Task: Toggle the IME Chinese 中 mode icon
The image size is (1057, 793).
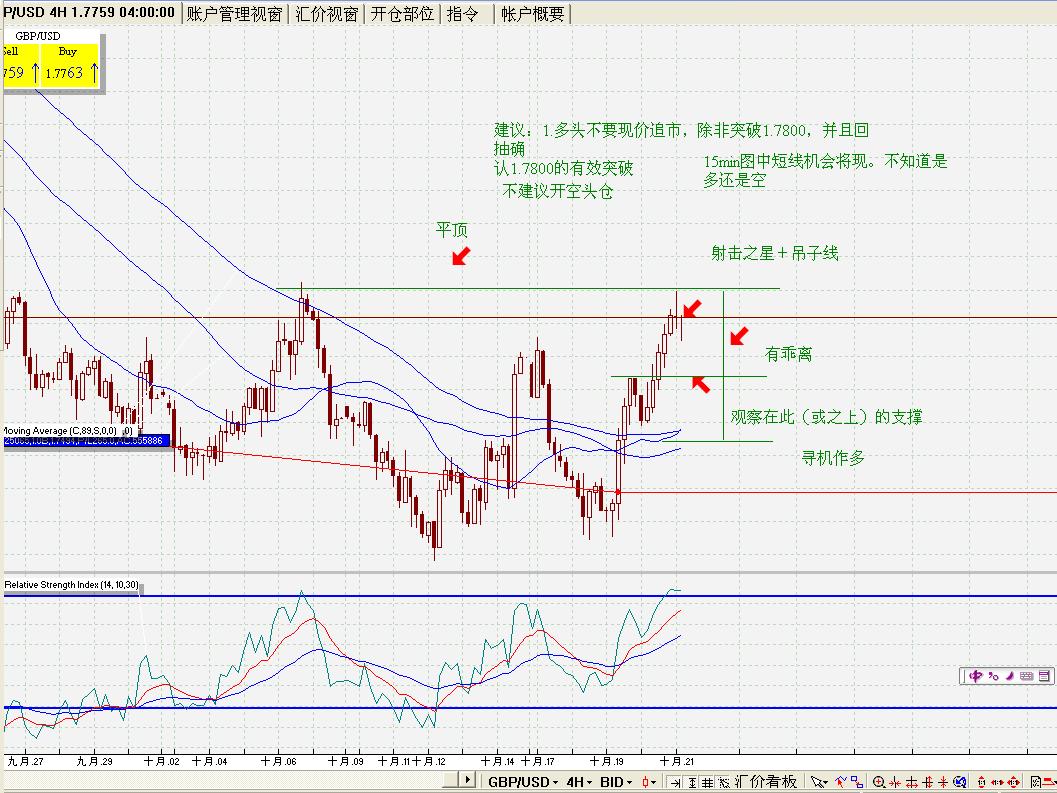Action: 975,676
